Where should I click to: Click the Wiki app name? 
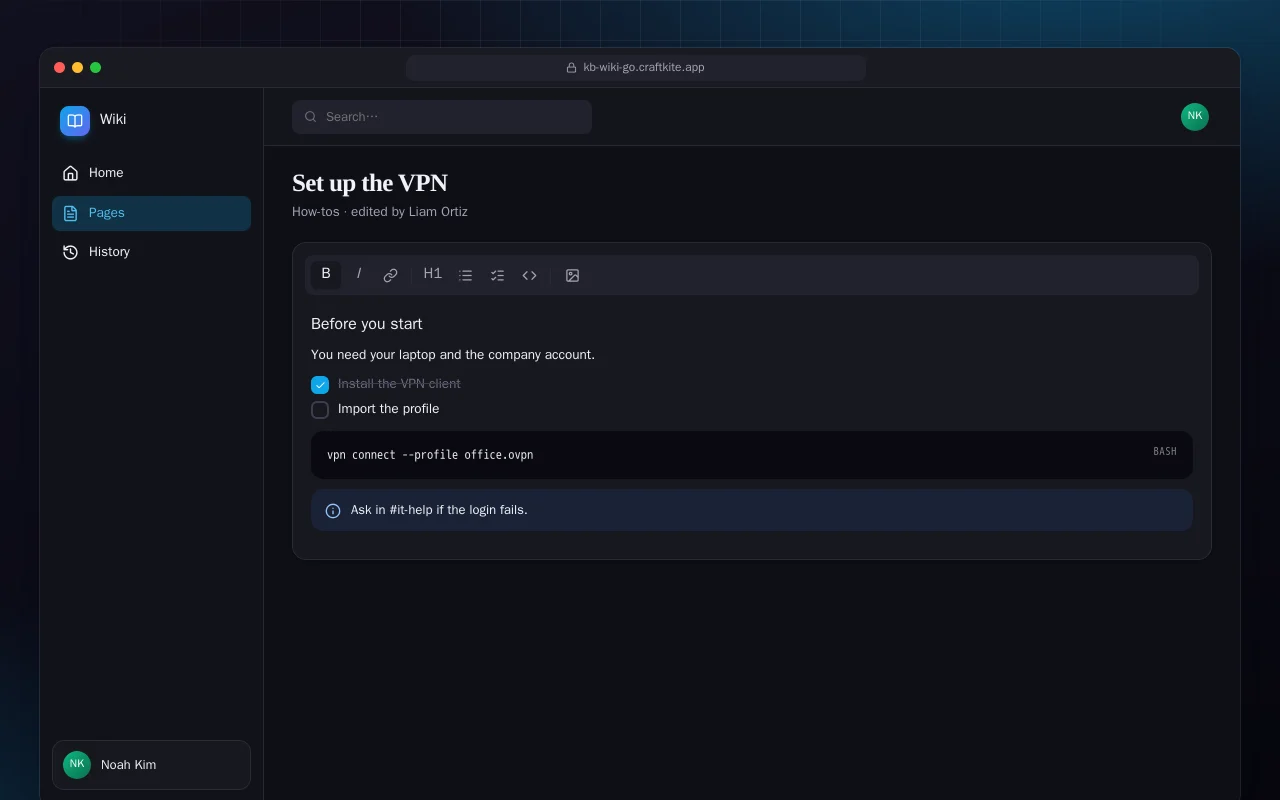(113, 119)
